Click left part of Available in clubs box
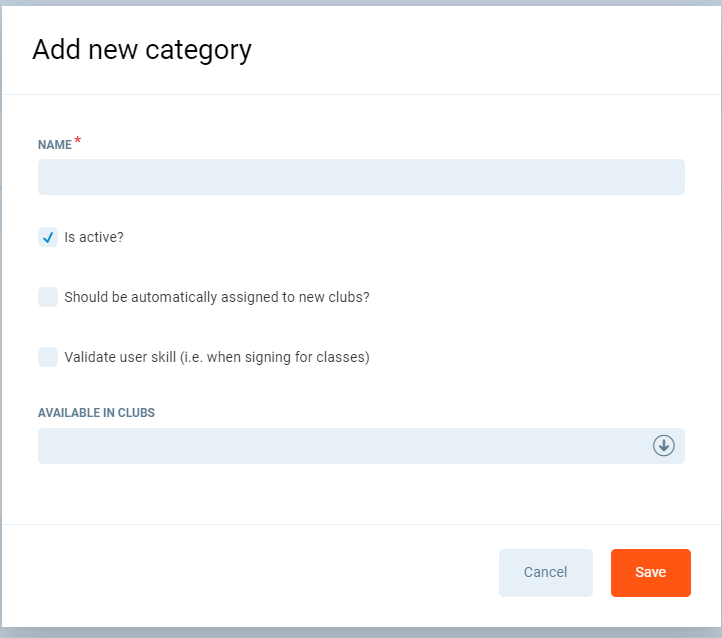Screen dimensions: 722x638 click(x=120, y=446)
